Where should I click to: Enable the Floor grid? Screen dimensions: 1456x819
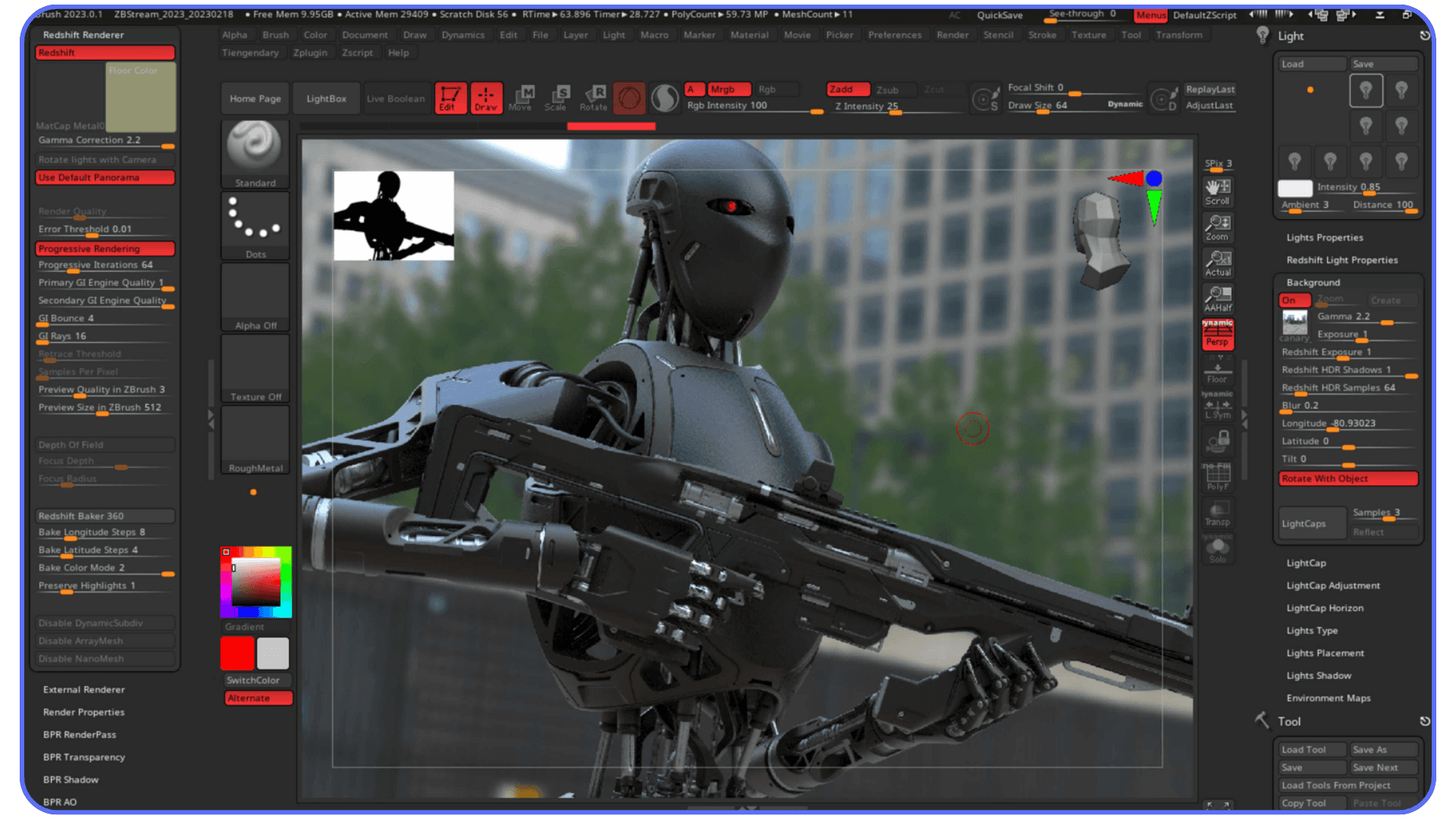coord(1217,373)
